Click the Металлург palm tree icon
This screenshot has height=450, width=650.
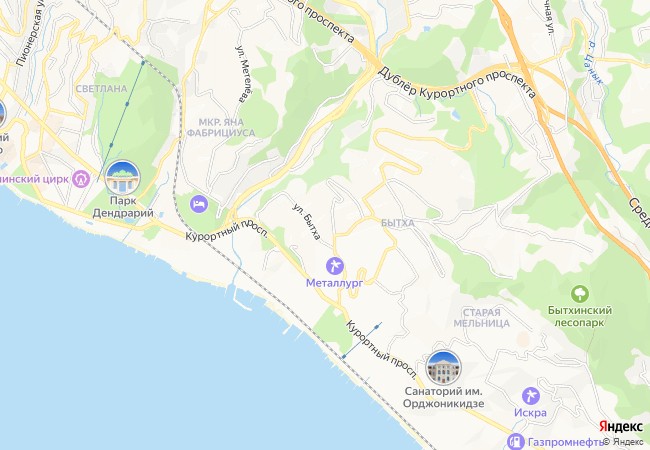click(335, 266)
